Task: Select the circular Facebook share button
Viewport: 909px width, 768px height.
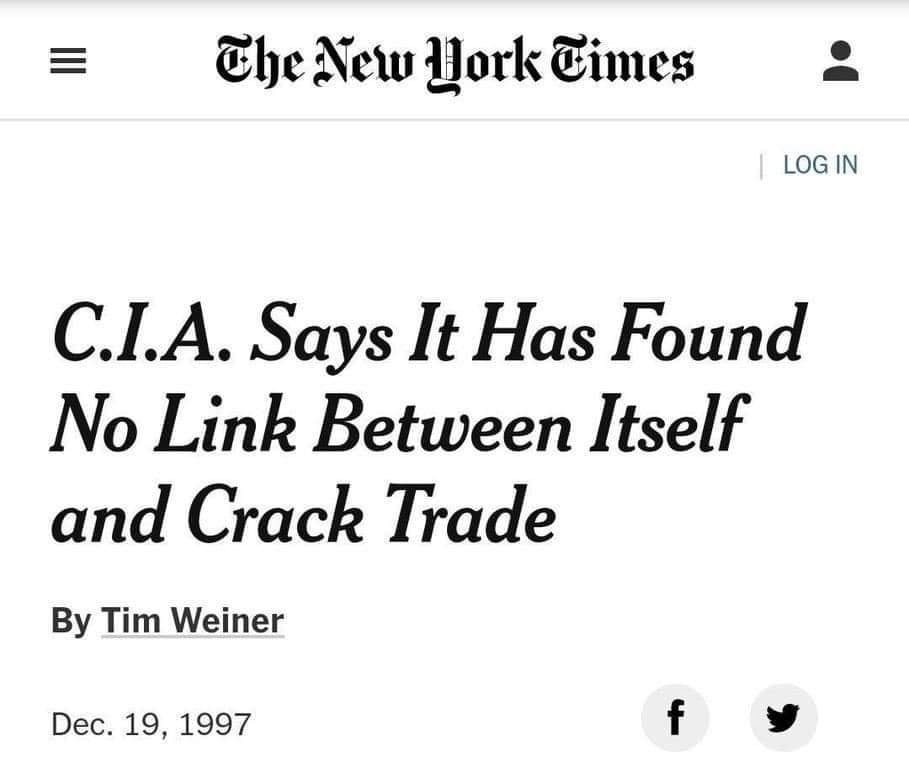Action: pos(676,717)
